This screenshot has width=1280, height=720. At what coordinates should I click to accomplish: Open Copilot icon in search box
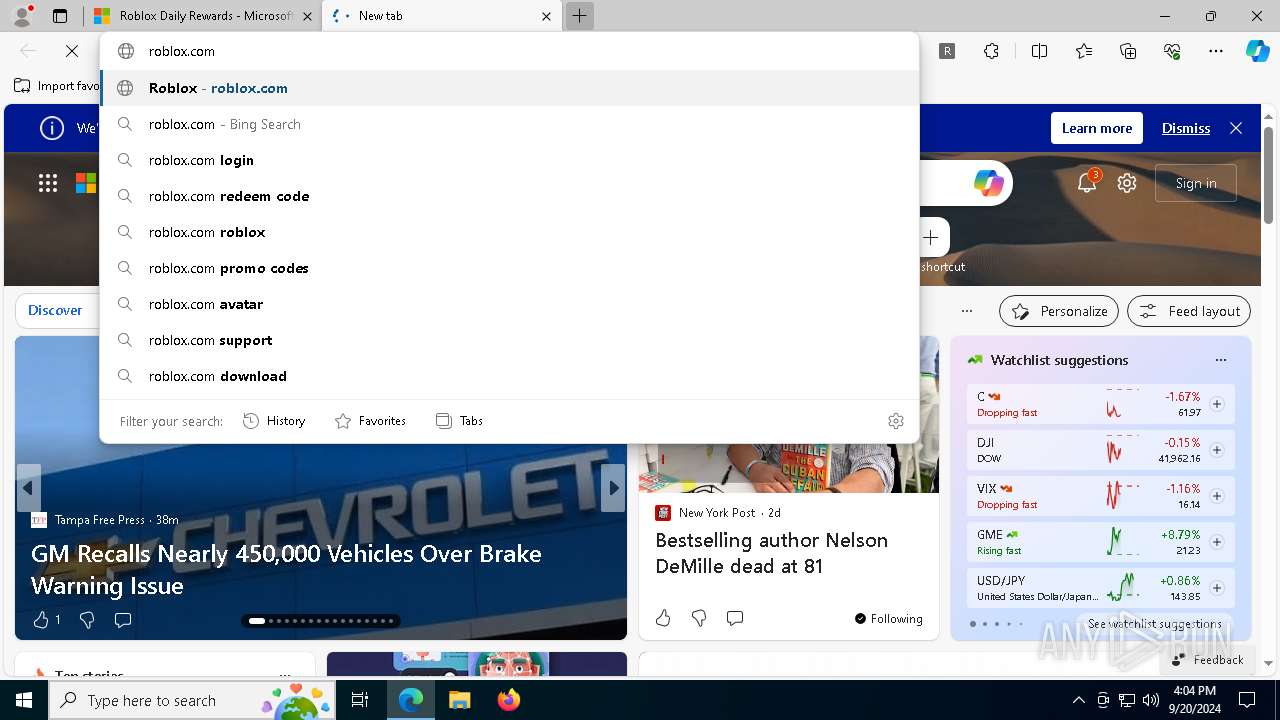pyautogui.click(x=988, y=183)
